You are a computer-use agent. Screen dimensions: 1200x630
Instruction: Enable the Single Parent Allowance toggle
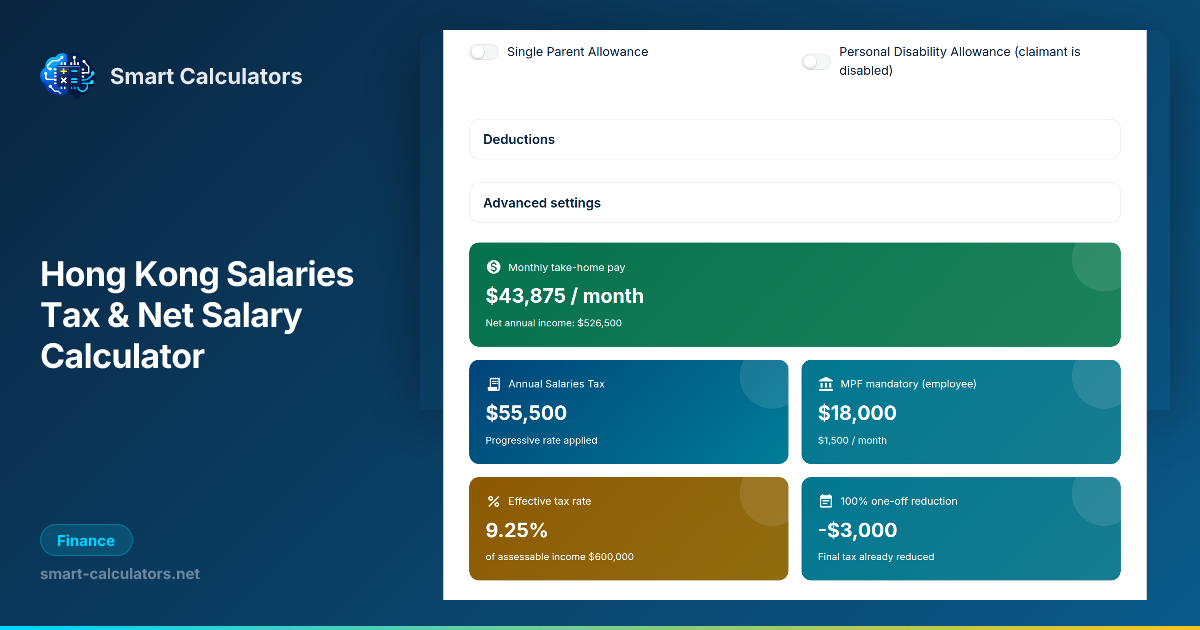pyautogui.click(x=484, y=52)
